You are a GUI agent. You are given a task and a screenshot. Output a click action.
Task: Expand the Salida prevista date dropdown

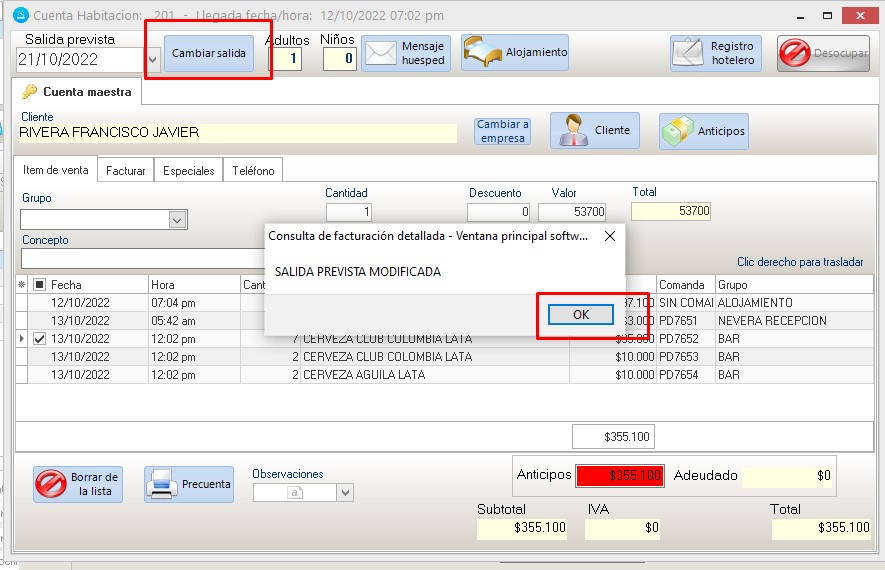click(x=153, y=60)
